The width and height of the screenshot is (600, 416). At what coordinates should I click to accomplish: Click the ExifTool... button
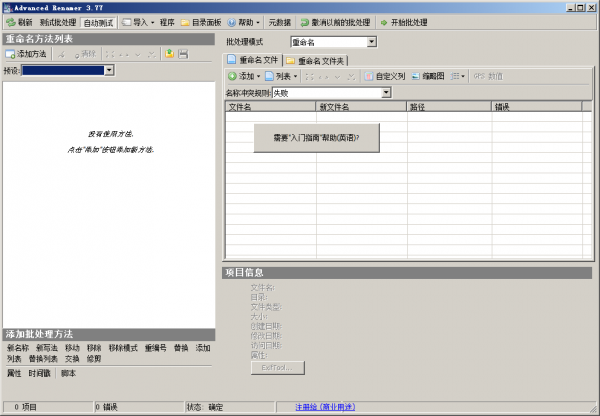coord(278,368)
